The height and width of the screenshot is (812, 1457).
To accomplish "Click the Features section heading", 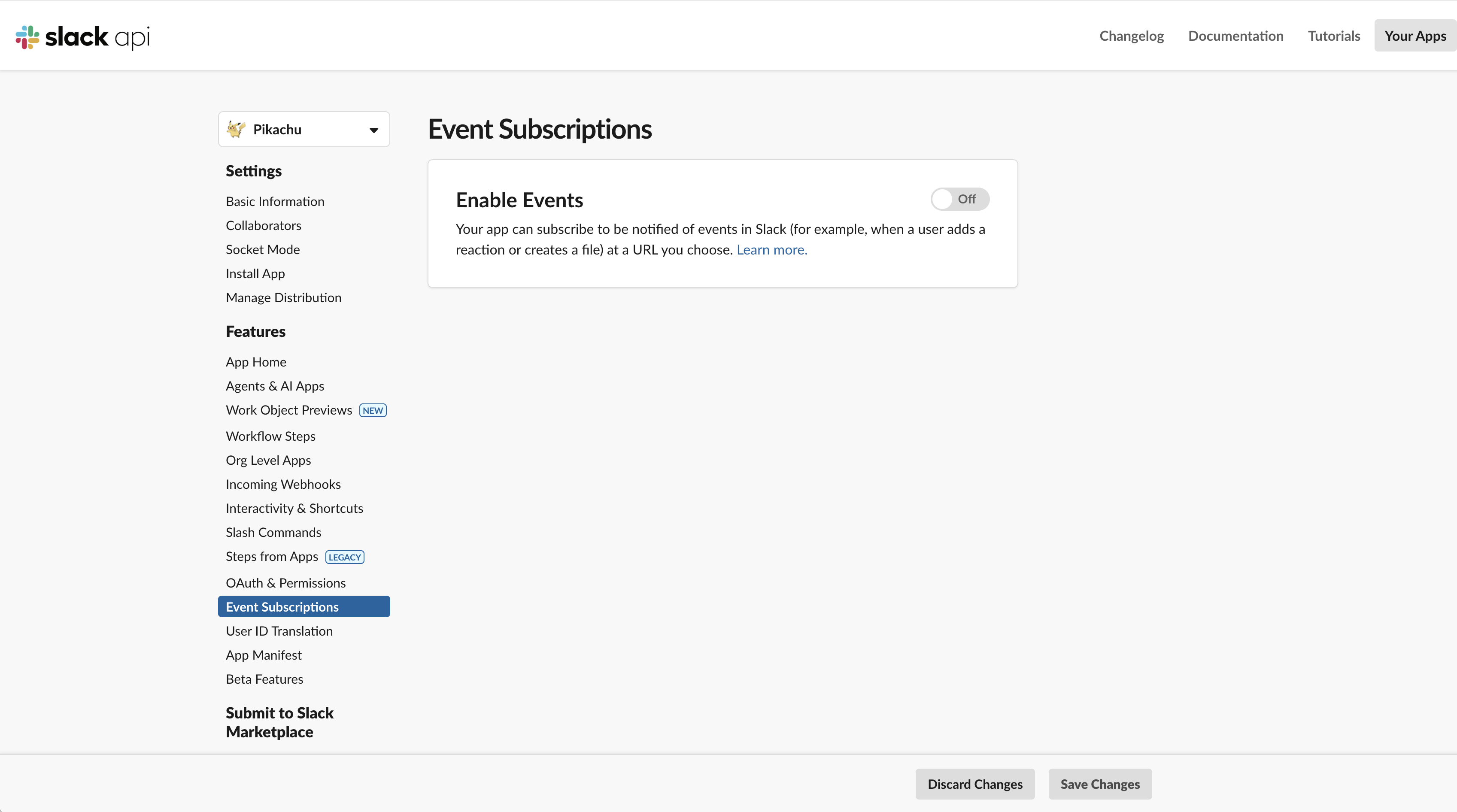I will click(256, 331).
